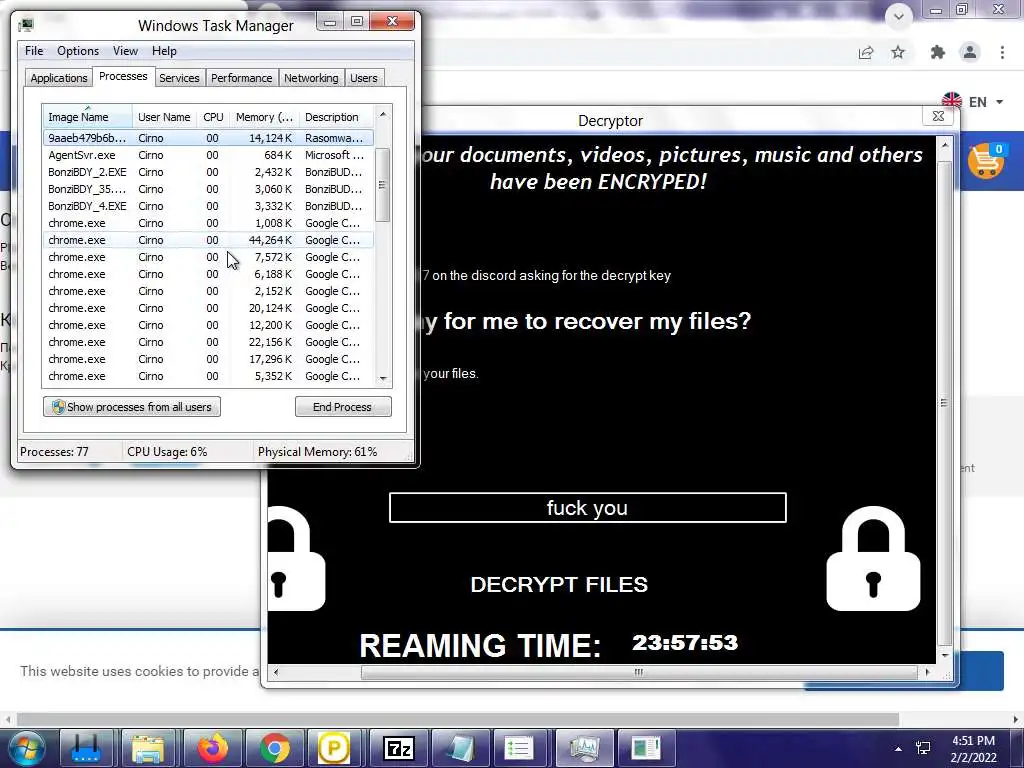The width and height of the screenshot is (1024, 768).
Task: Click Decryptor vertical scroll down arrow
Action: click(944, 655)
